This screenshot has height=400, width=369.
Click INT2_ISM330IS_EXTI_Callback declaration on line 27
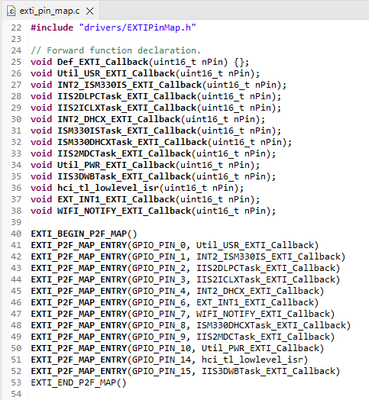pos(158,85)
